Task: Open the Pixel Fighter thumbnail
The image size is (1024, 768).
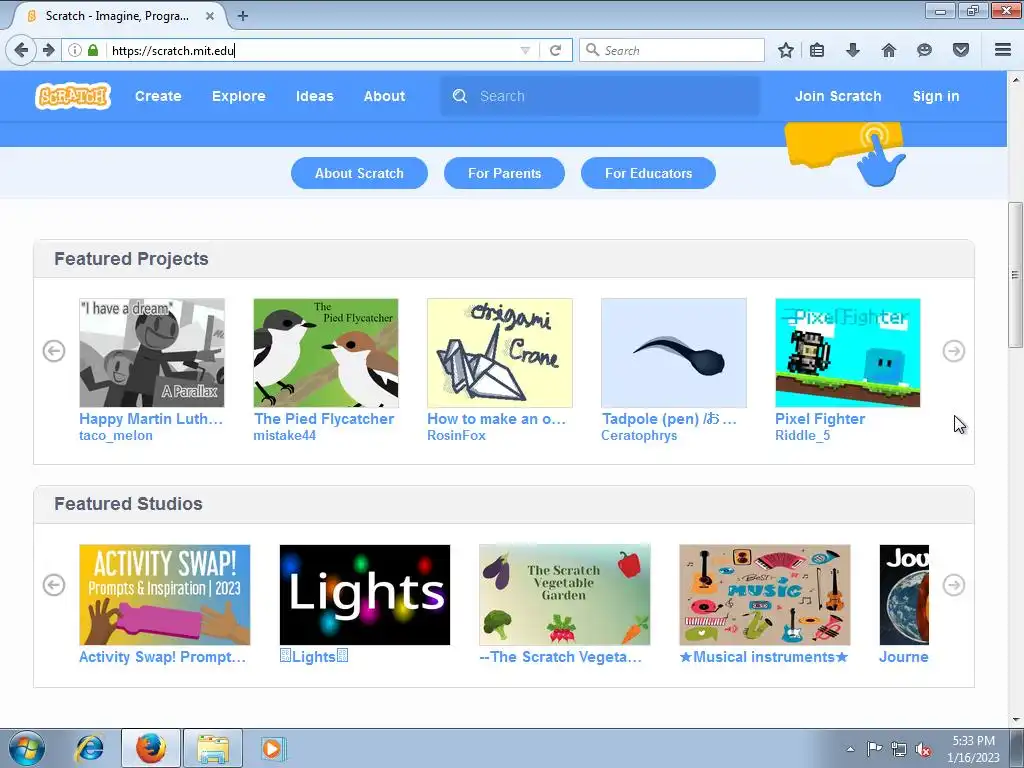Action: [x=848, y=353]
